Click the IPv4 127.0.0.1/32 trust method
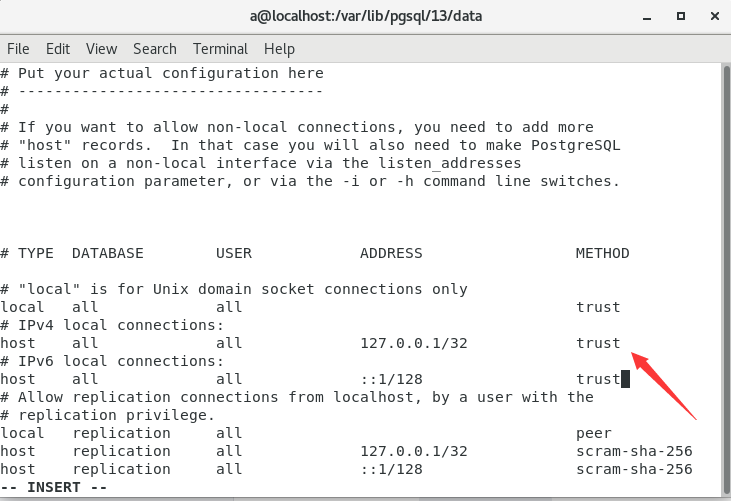Image resolution: width=731 pixels, height=501 pixels. tap(598, 343)
